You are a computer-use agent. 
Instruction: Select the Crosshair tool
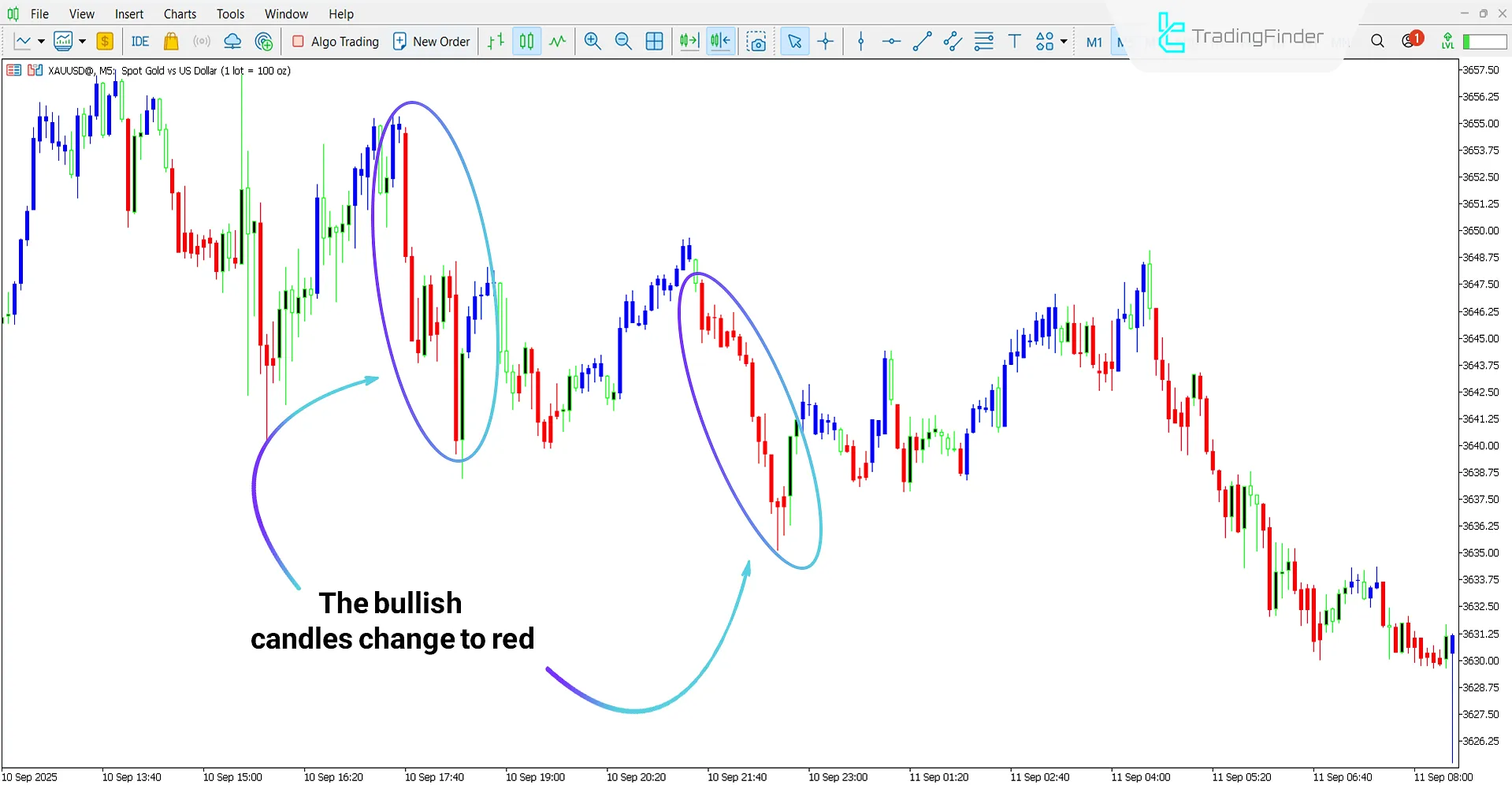click(x=825, y=41)
